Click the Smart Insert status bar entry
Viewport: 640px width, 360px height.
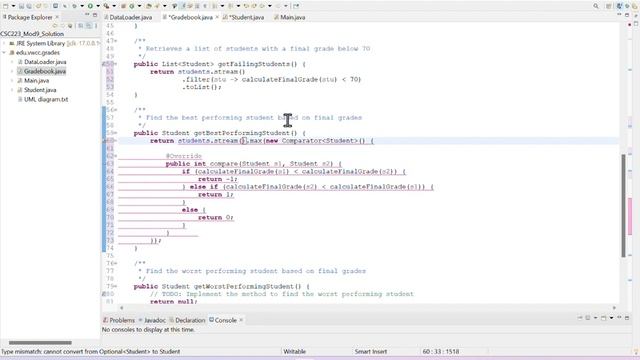(371, 351)
